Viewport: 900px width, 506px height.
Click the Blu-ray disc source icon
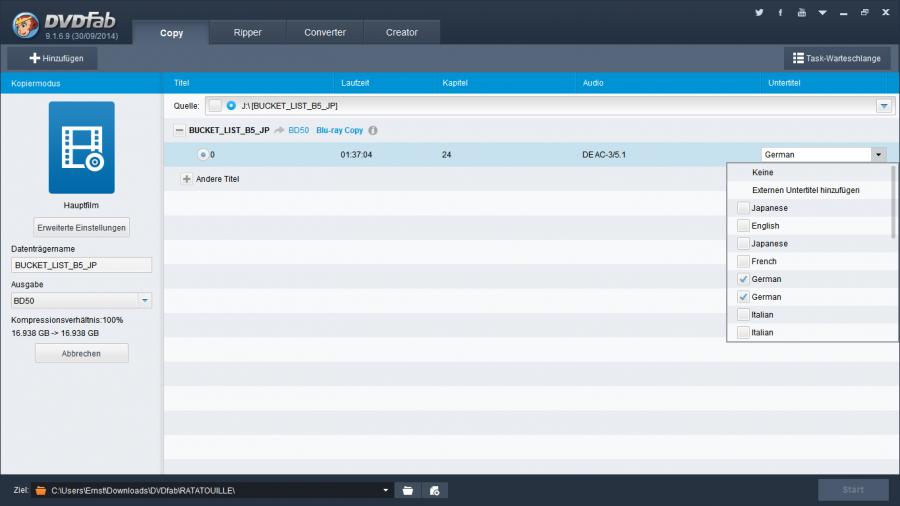point(231,105)
